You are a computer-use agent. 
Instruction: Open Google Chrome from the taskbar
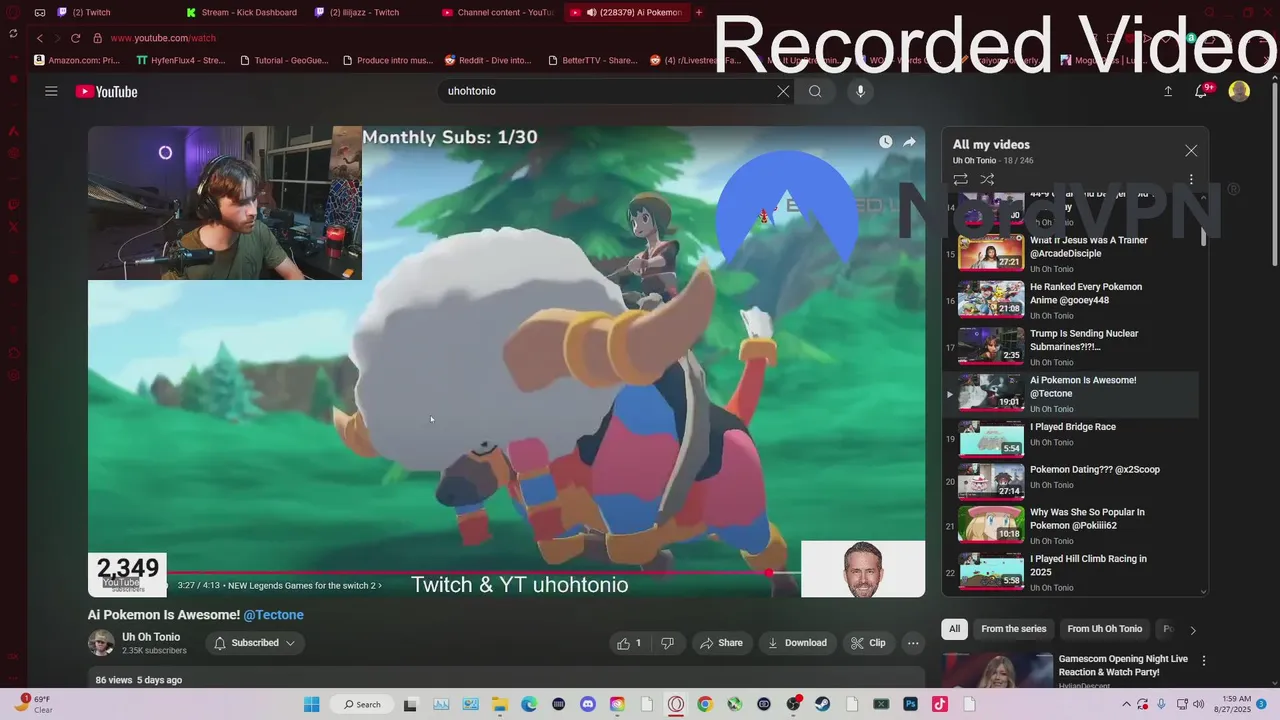pyautogui.click(x=705, y=704)
